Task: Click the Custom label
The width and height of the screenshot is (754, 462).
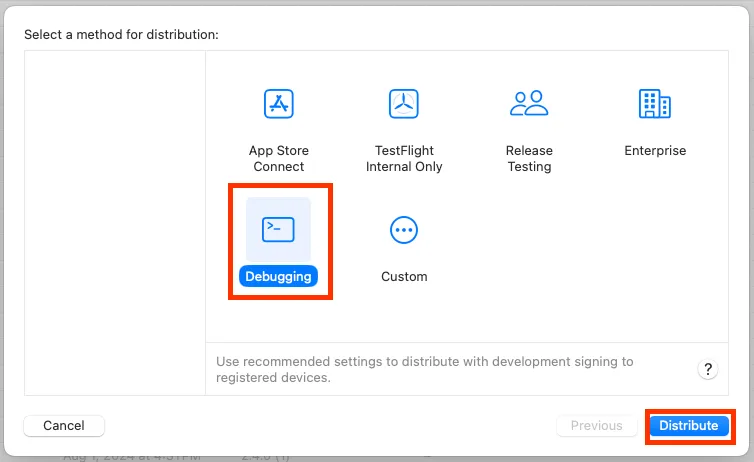Action: pyautogui.click(x=404, y=276)
